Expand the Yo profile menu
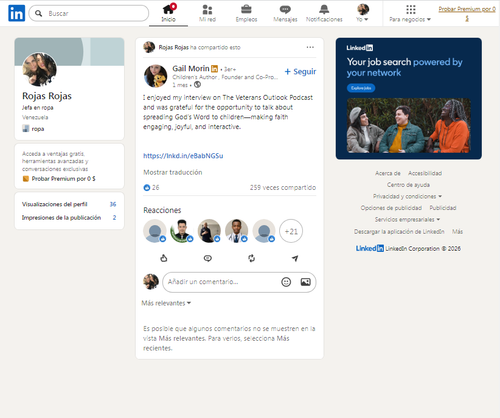The image size is (500, 418). tap(362, 13)
